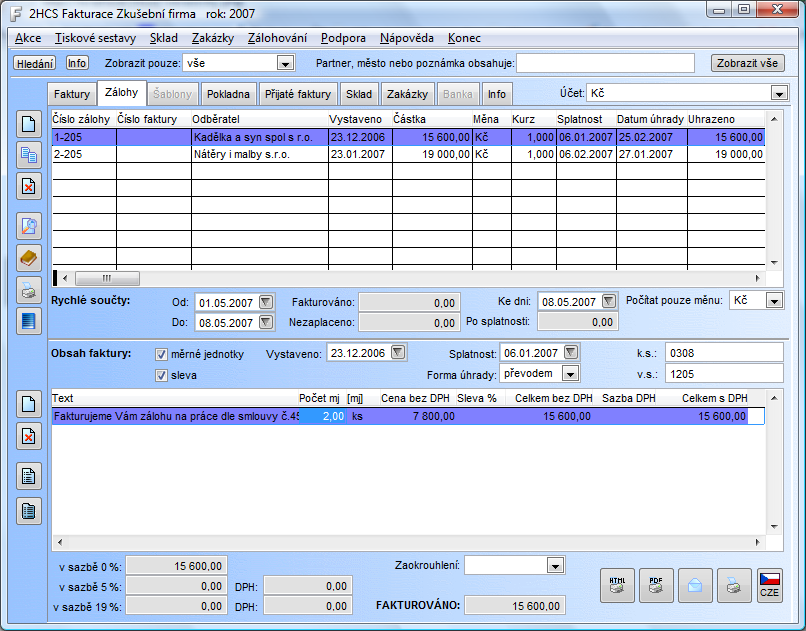This screenshot has height=631, width=806.
Task: Expand the "Účet" account dropdown
Action: click(779, 93)
